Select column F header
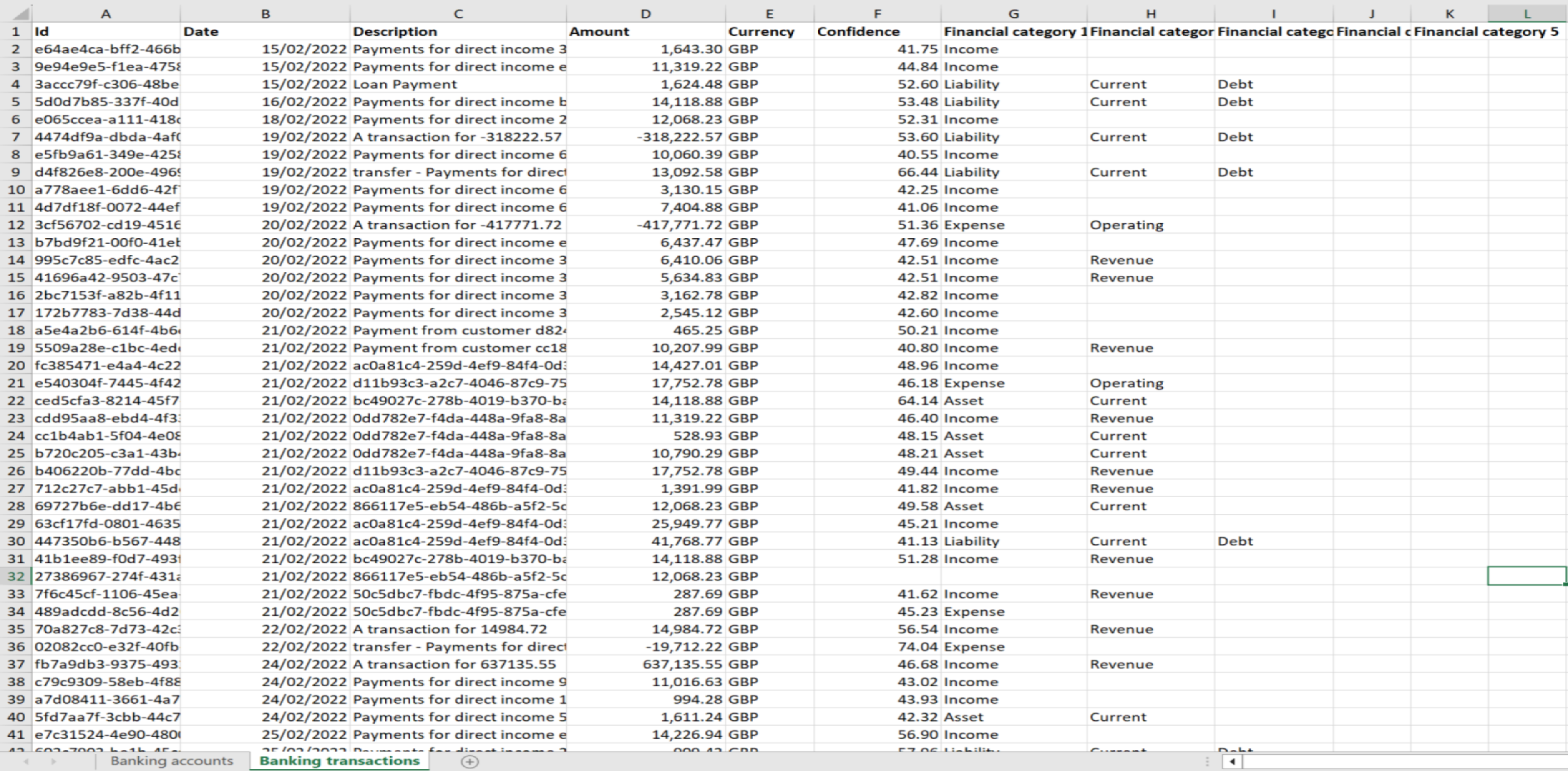 (x=878, y=14)
